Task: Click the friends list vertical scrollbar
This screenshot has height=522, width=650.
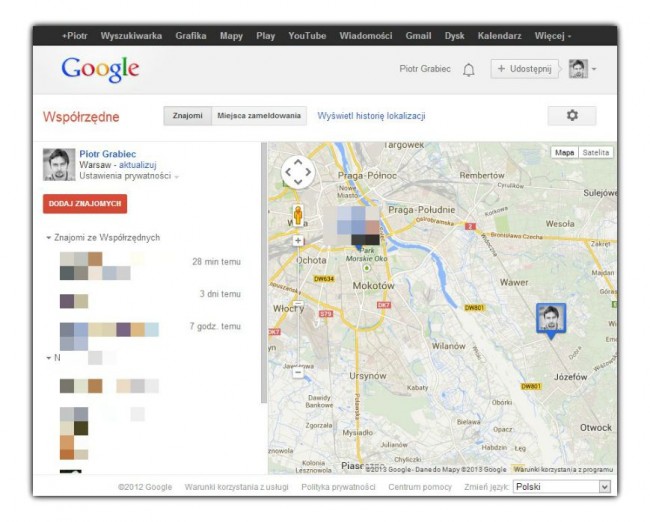Action: [x=264, y=273]
